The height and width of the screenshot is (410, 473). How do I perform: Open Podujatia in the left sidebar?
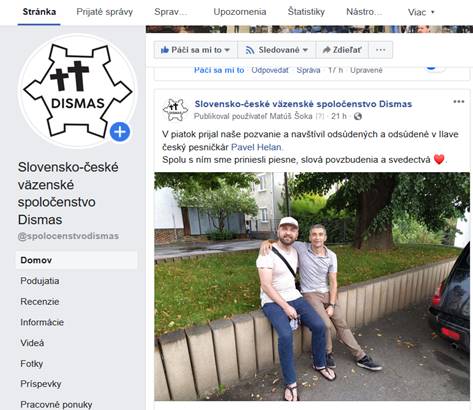point(40,281)
